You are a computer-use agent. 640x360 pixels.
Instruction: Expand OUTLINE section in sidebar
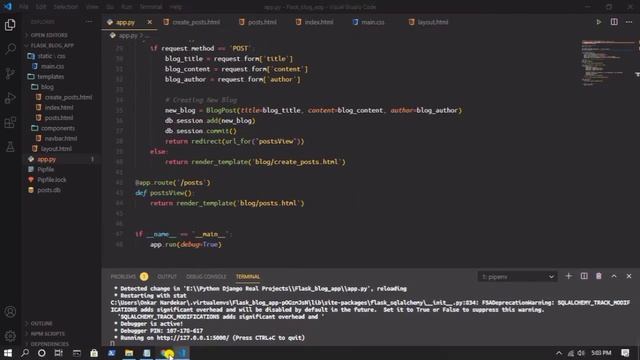coord(41,323)
